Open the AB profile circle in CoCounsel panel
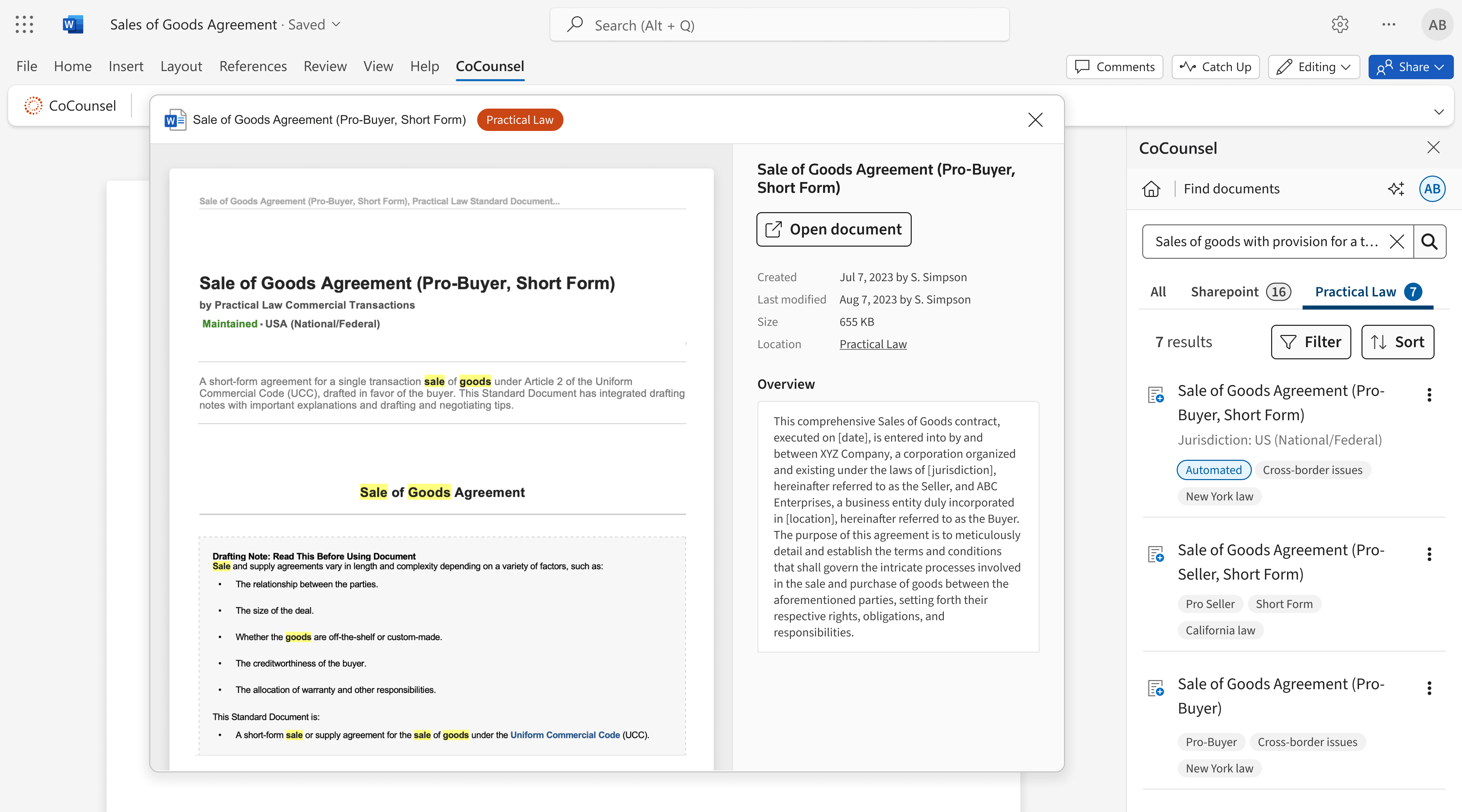1462x812 pixels. [x=1432, y=189]
